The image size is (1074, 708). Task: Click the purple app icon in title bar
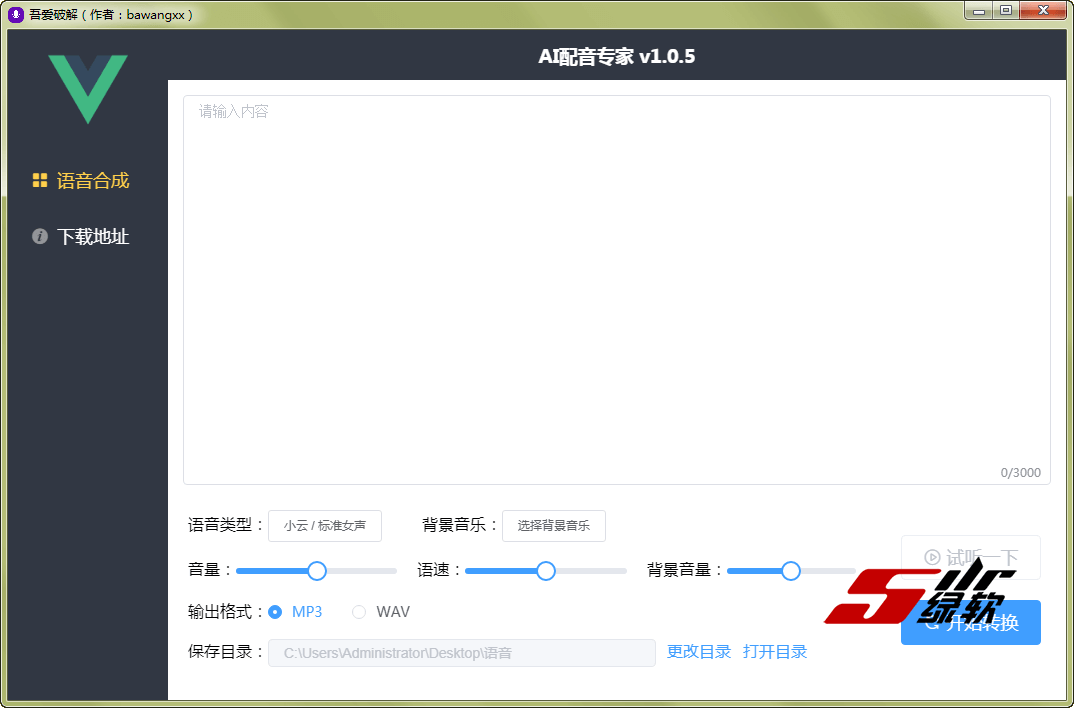pos(15,15)
